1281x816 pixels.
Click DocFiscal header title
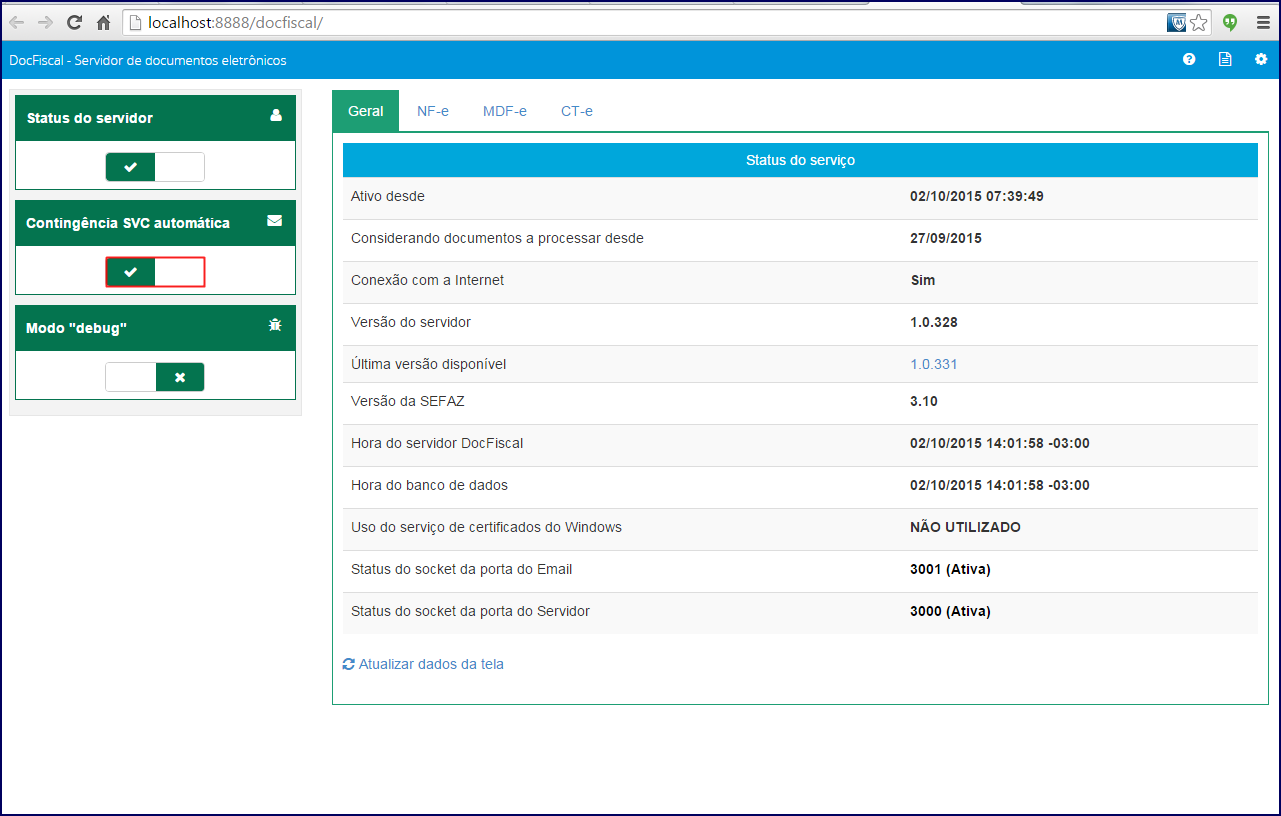click(148, 60)
